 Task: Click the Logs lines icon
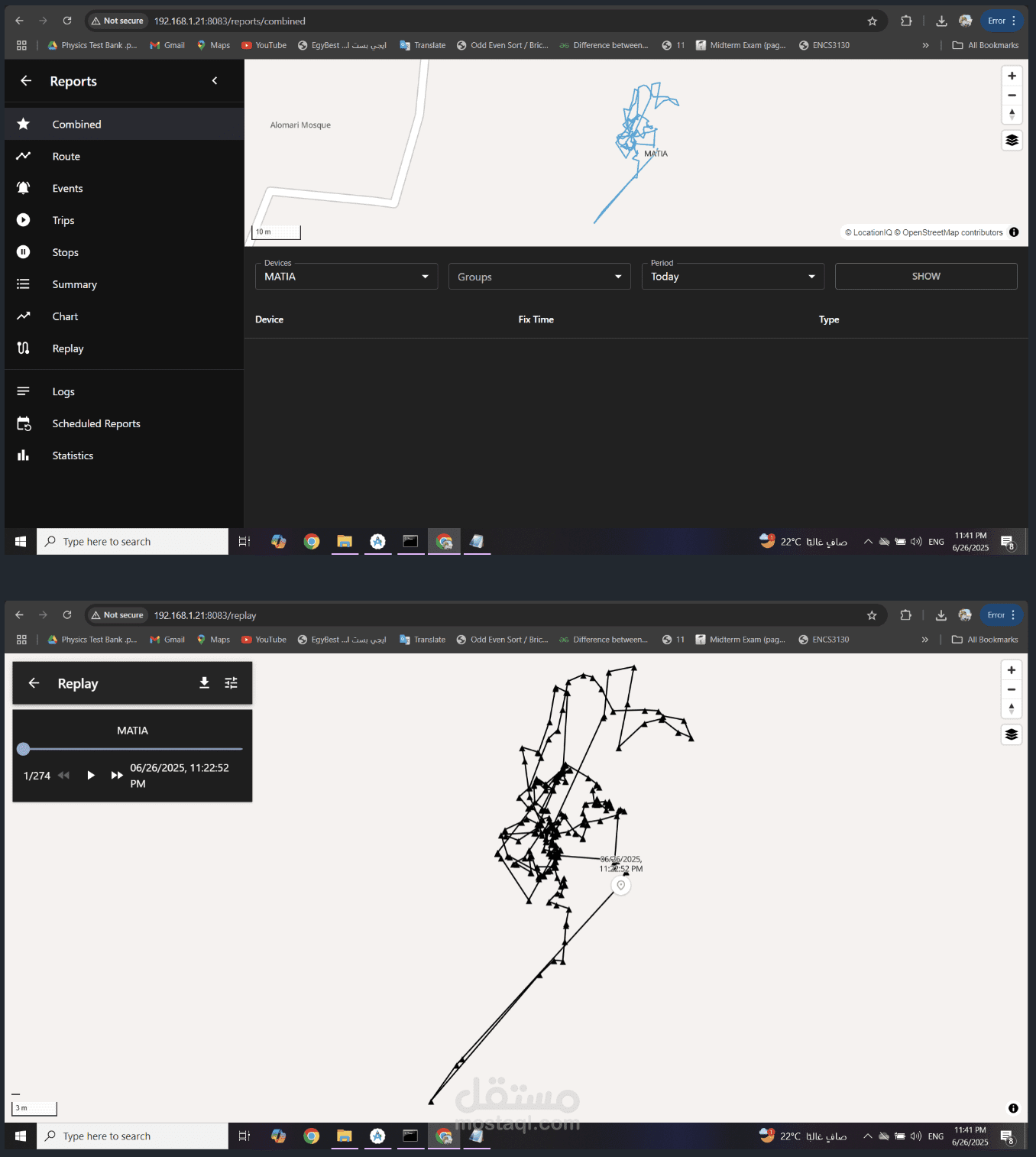coord(24,391)
